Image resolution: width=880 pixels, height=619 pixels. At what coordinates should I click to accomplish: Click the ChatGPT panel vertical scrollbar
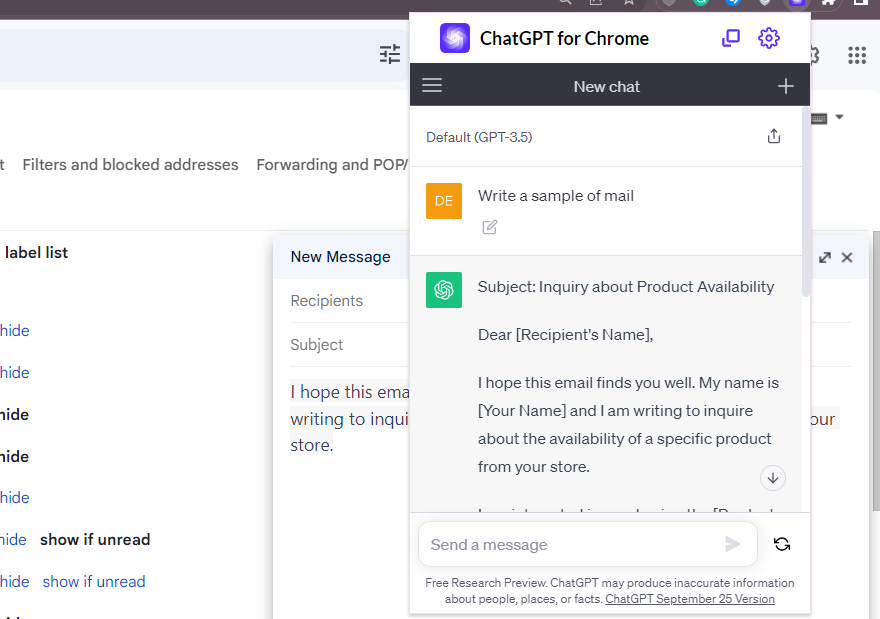[x=806, y=202]
